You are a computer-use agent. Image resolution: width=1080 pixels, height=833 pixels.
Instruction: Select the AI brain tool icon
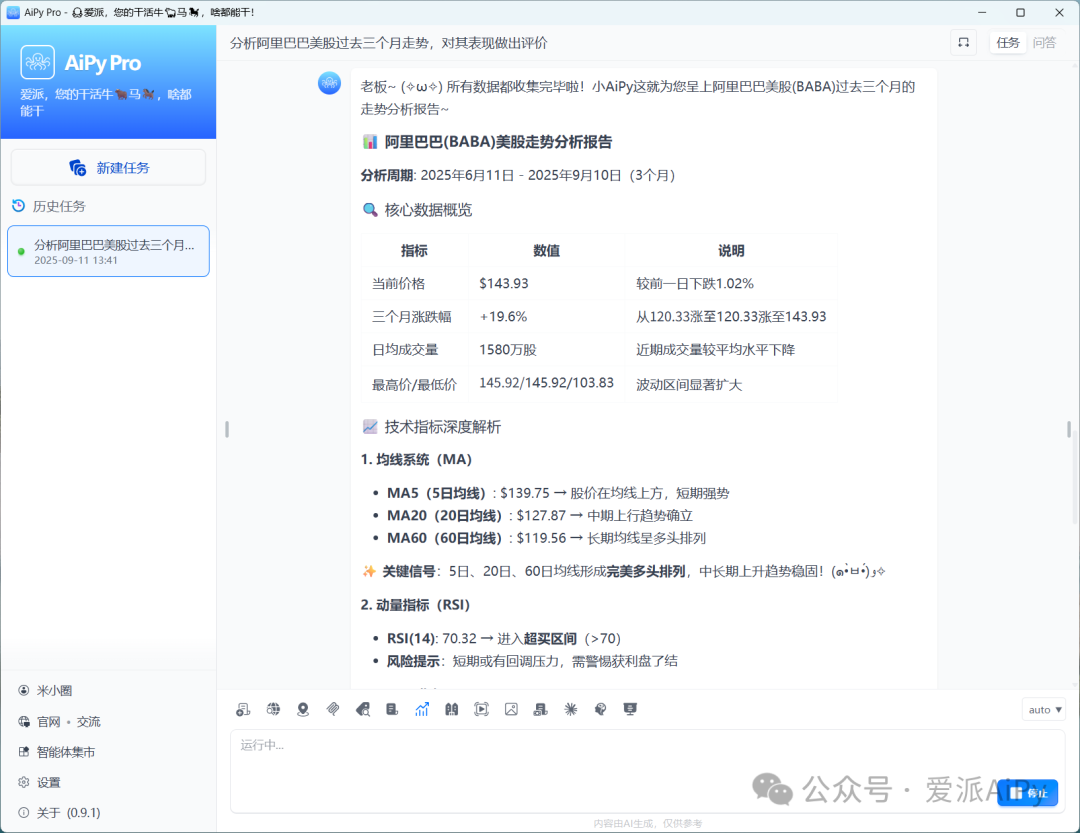click(x=600, y=709)
